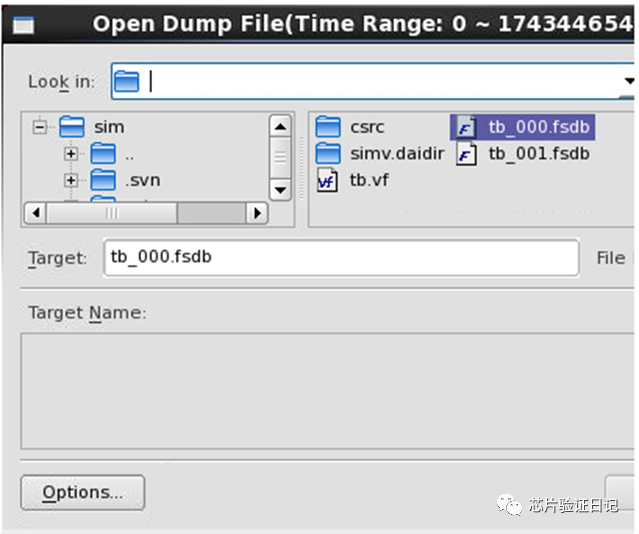Click tree horizontal scrollbar left arrow
The image size is (639, 534).
pyautogui.click(x=36, y=213)
